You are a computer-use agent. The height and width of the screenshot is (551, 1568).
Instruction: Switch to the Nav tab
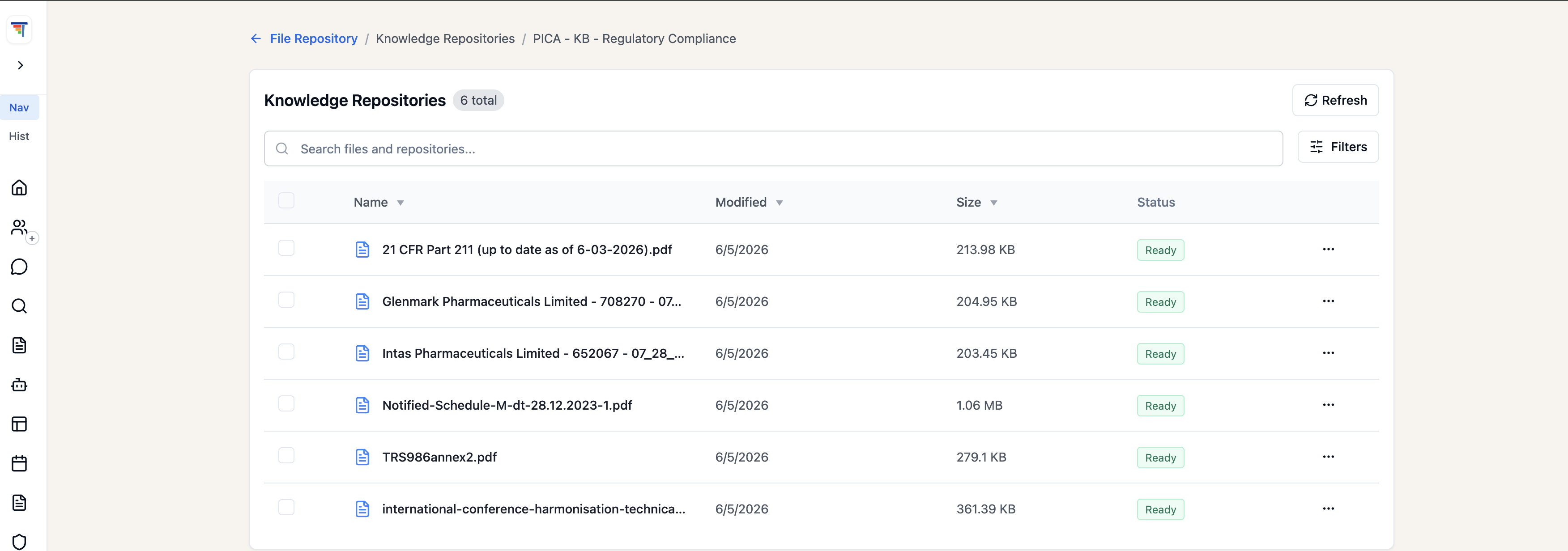coord(19,108)
